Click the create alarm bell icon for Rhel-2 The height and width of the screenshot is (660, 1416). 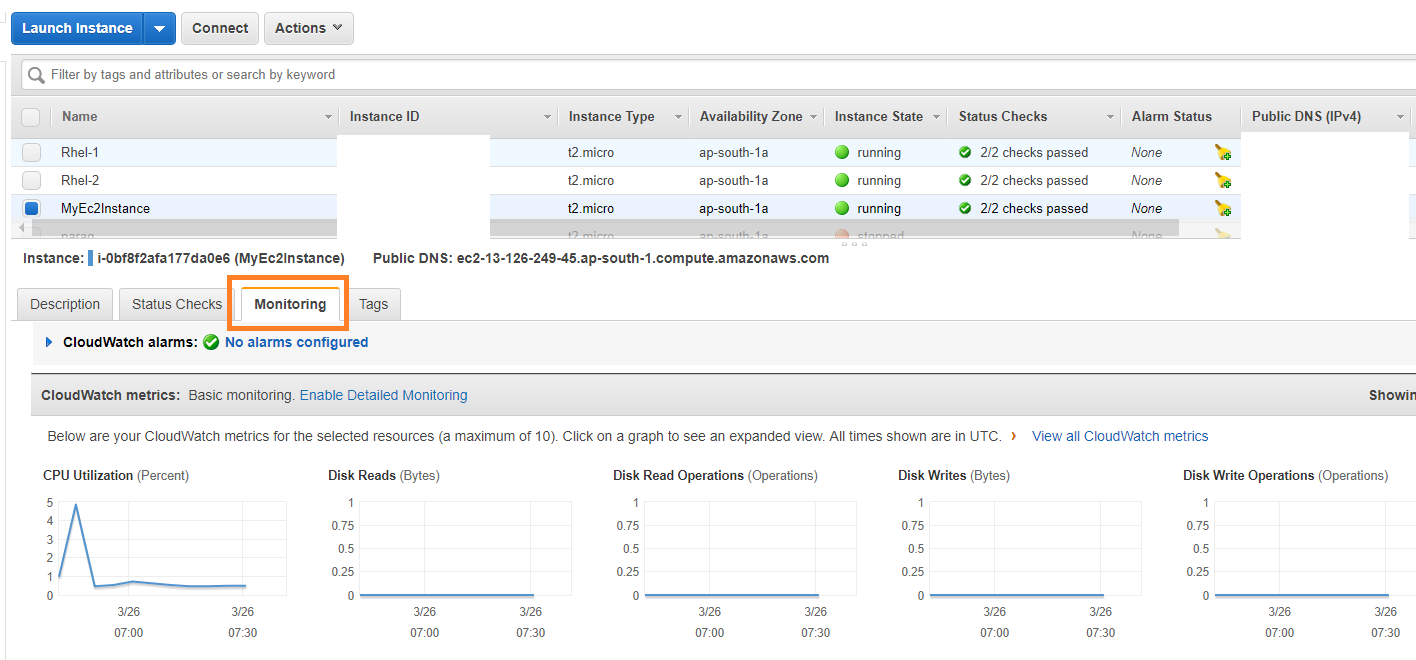pyautogui.click(x=1222, y=180)
